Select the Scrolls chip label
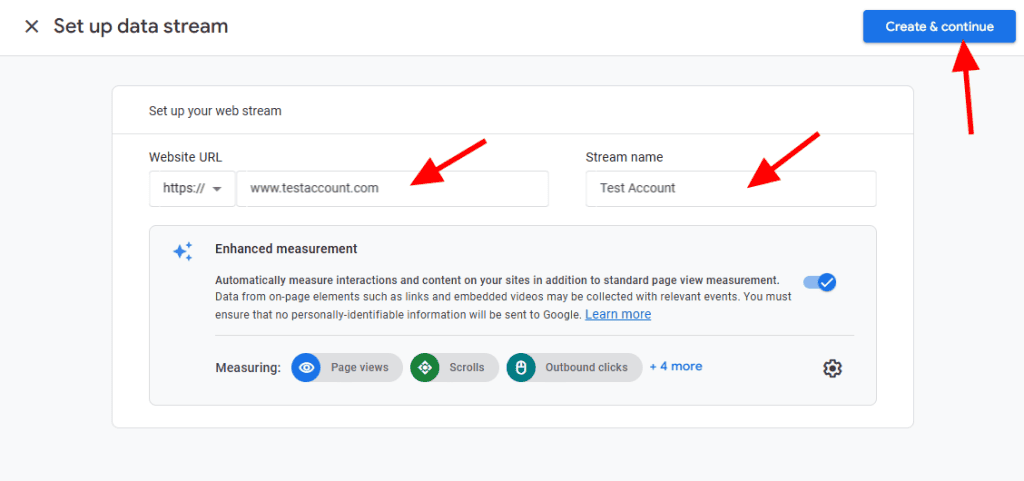The height and width of the screenshot is (481, 1024). pos(466,367)
